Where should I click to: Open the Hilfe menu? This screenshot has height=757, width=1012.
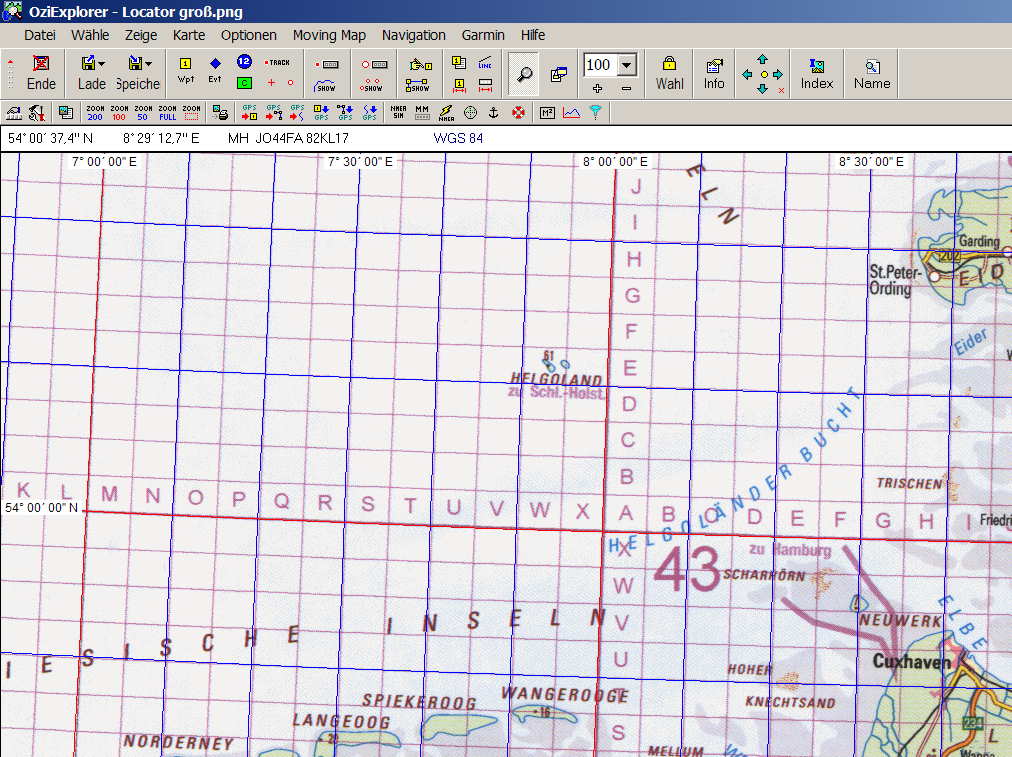[532, 35]
